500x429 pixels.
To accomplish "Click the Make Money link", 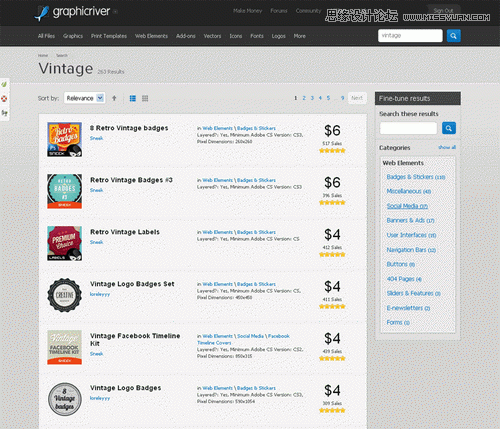I will pyautogui.click(x=248, y=11).
